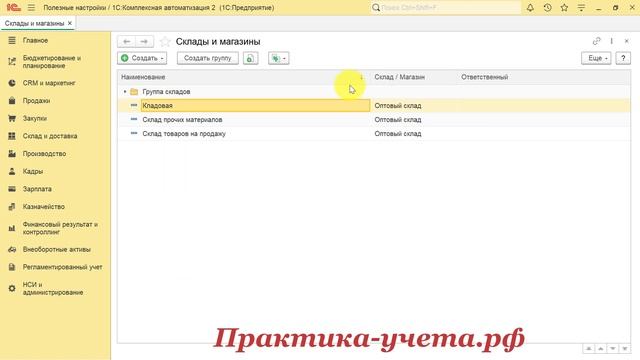Open Внеоборотные активы section
Screen dimensions: 640x360
[57, 249]
